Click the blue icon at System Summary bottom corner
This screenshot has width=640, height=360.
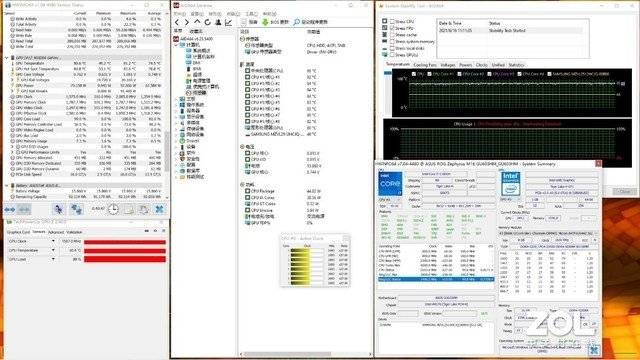click(593, 349)
